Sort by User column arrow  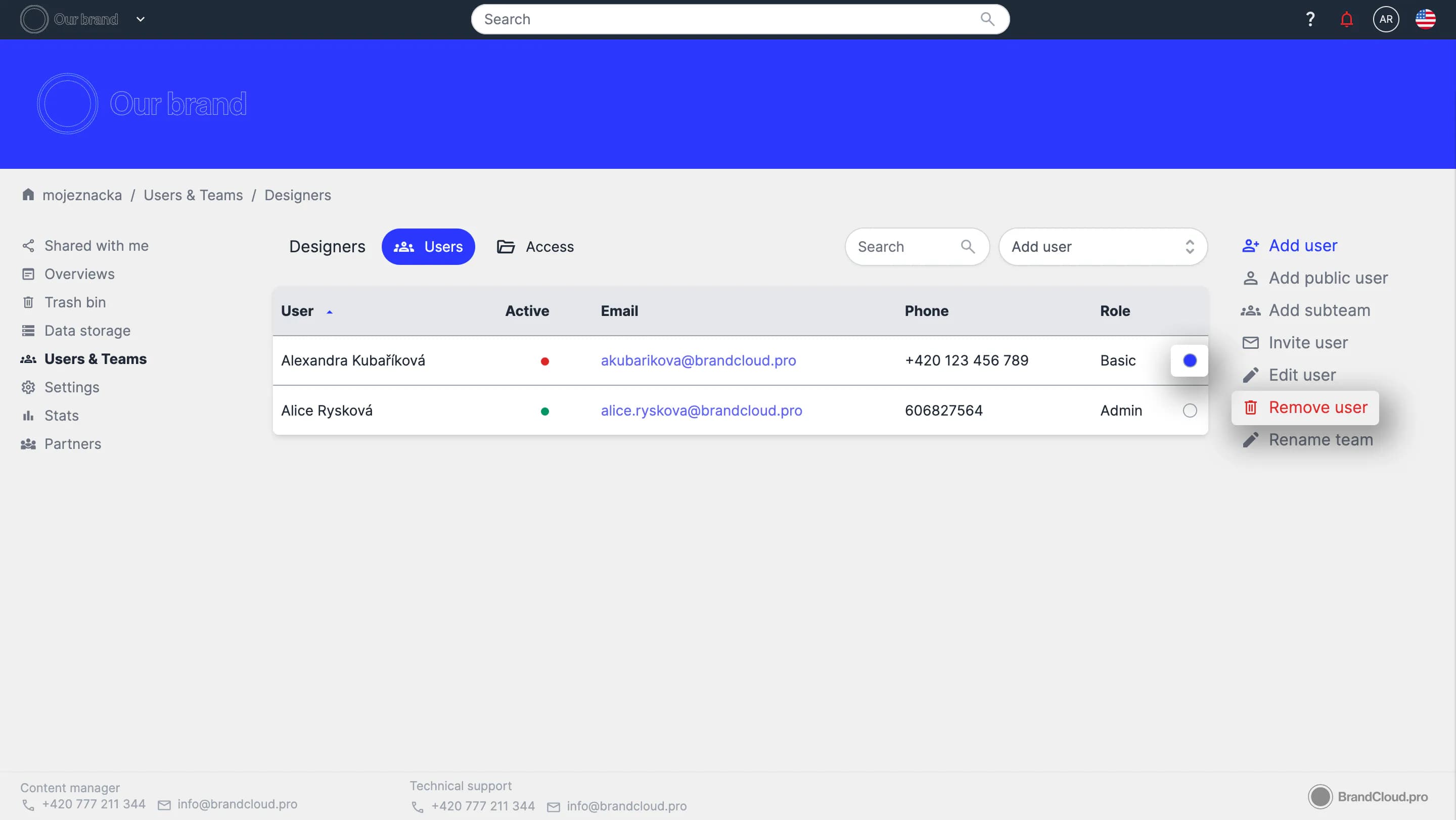point(330,311)
